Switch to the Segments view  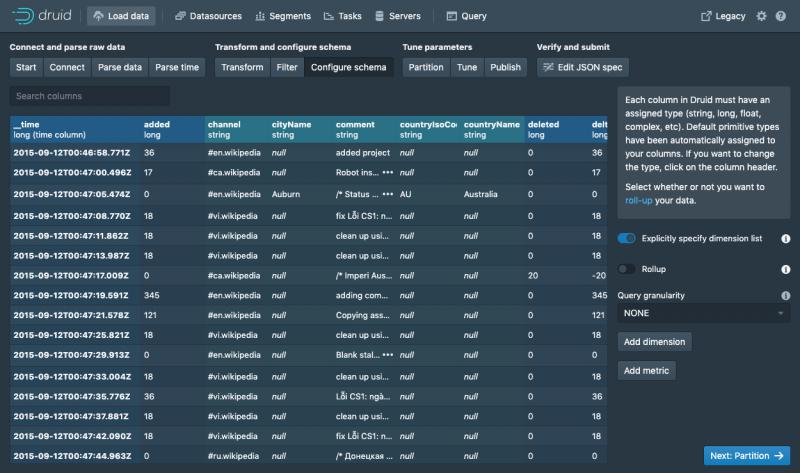coord(283,16)
